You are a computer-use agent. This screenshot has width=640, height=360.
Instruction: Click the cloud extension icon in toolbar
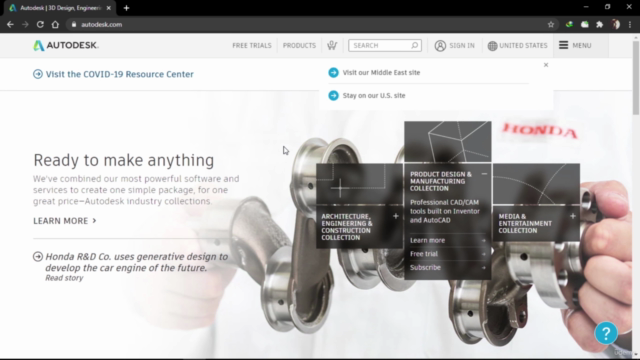(584, 24)
